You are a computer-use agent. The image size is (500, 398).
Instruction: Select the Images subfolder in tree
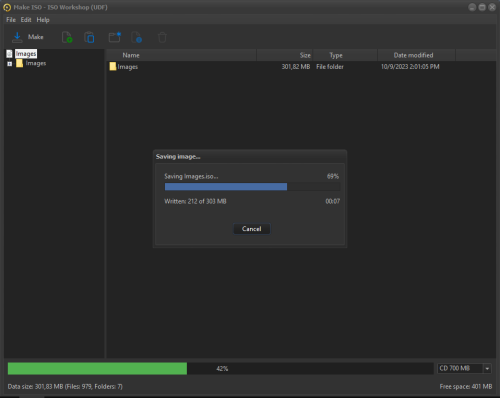pos(36,63)
